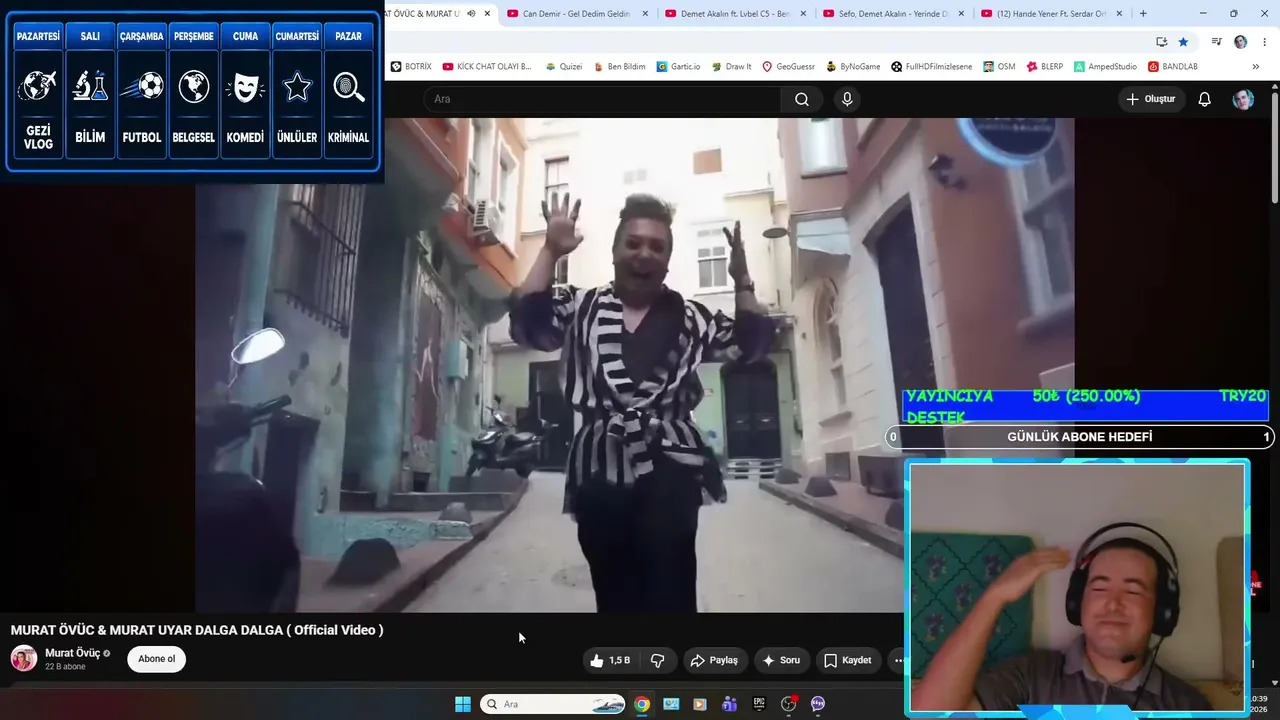Open more video actions ellipsis menu

[x=899, y=660]
